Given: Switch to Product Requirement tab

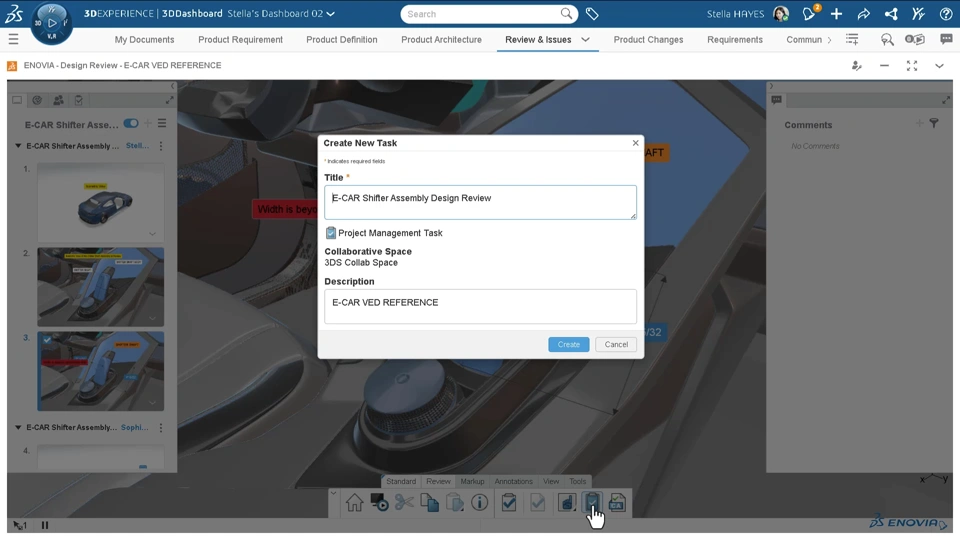Looking at the screenshot, I should tap(241, 39).
